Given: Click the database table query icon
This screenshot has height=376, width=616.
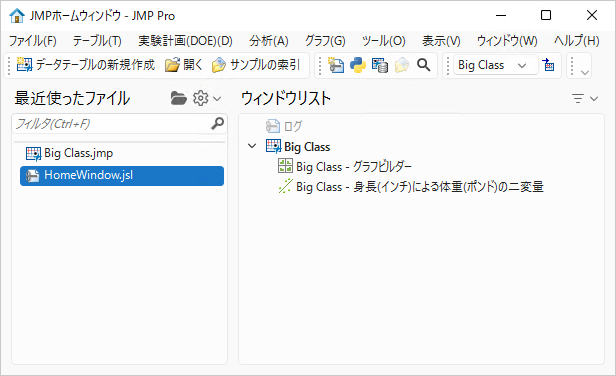Looking at the screenshot, I should click(380, 65).
